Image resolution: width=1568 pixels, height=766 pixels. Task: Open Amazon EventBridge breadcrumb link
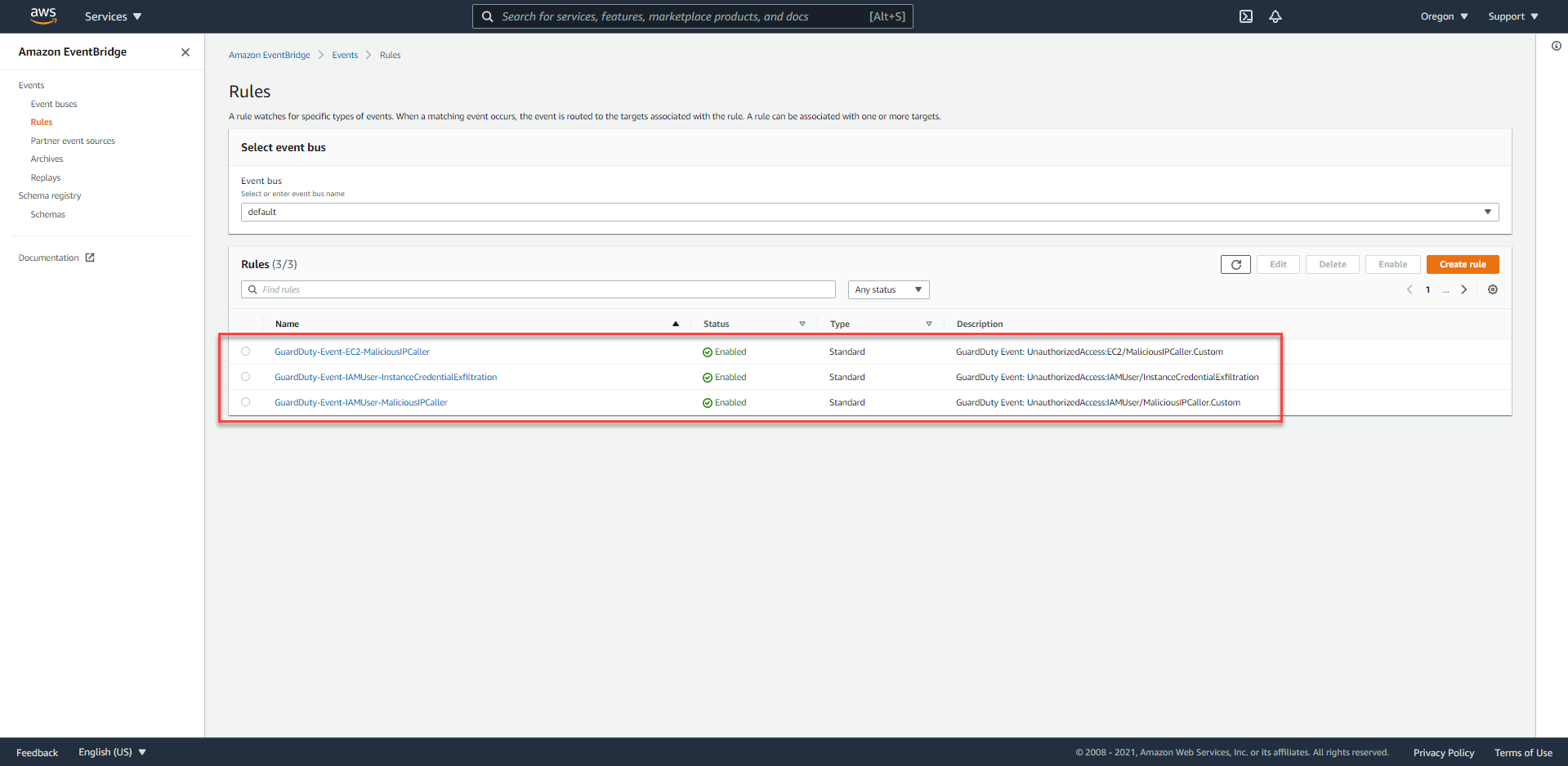[x=270, y=55]
